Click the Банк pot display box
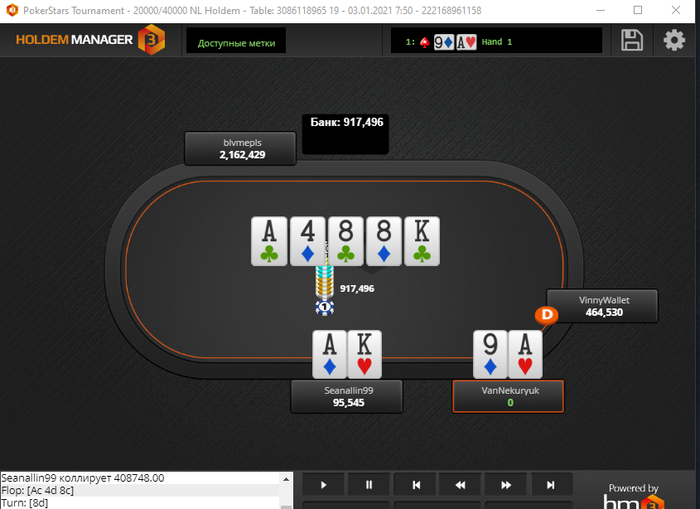Viewport: 700px width, 509px height. coord(346,134)
